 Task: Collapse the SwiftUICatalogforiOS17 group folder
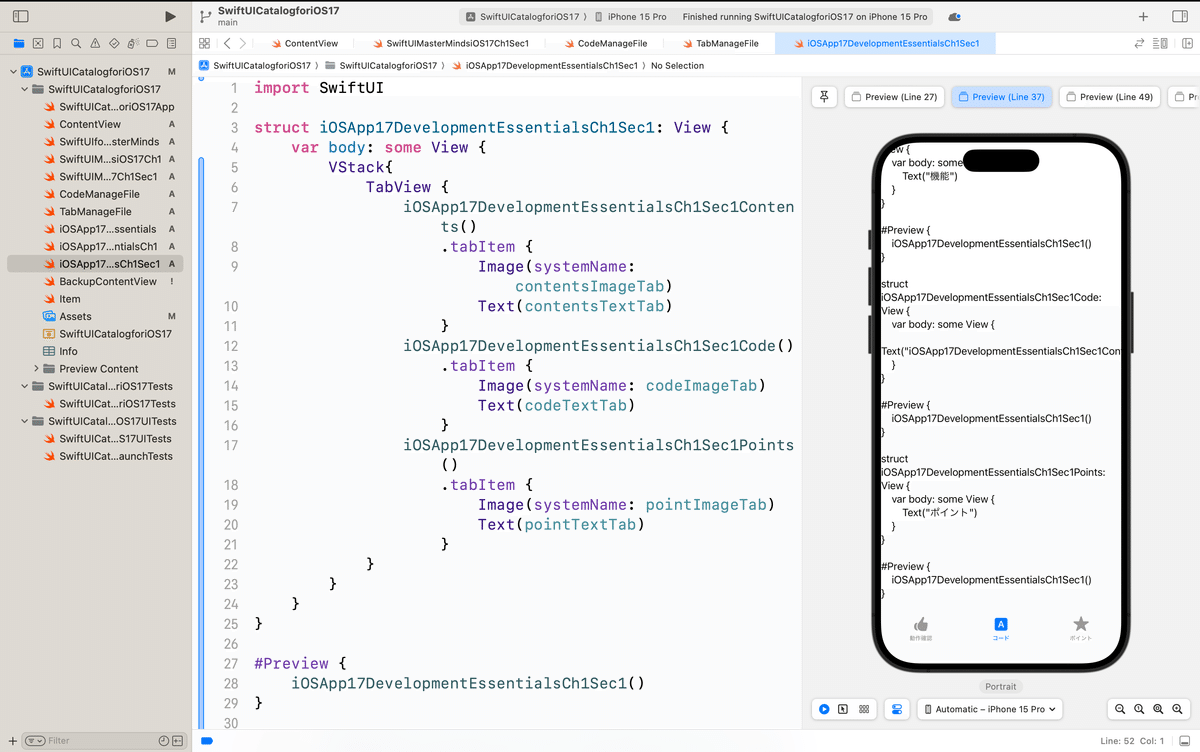tap(24, 89)
